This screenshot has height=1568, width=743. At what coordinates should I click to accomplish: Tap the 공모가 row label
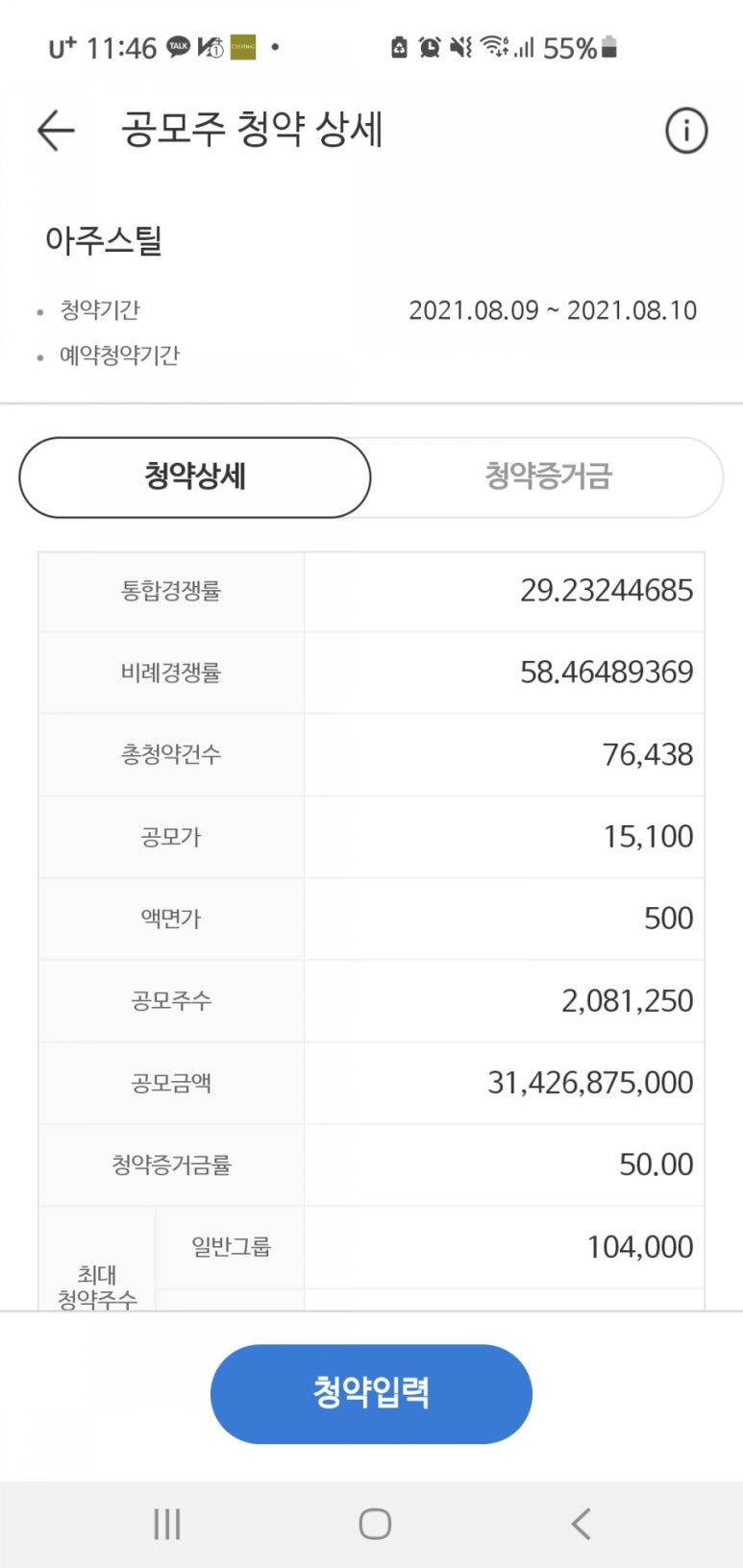171,837
